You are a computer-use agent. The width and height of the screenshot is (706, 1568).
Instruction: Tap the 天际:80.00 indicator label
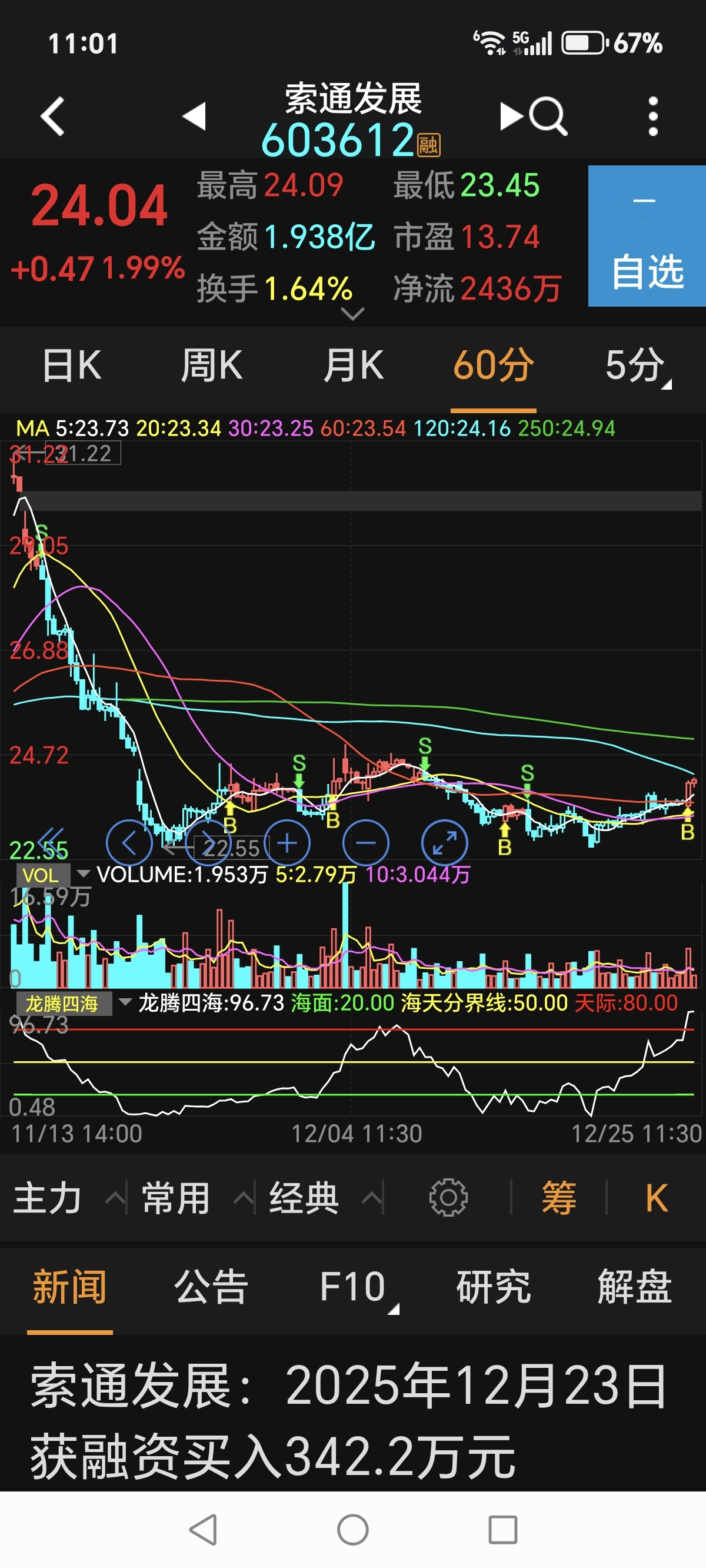[625, 1002]
